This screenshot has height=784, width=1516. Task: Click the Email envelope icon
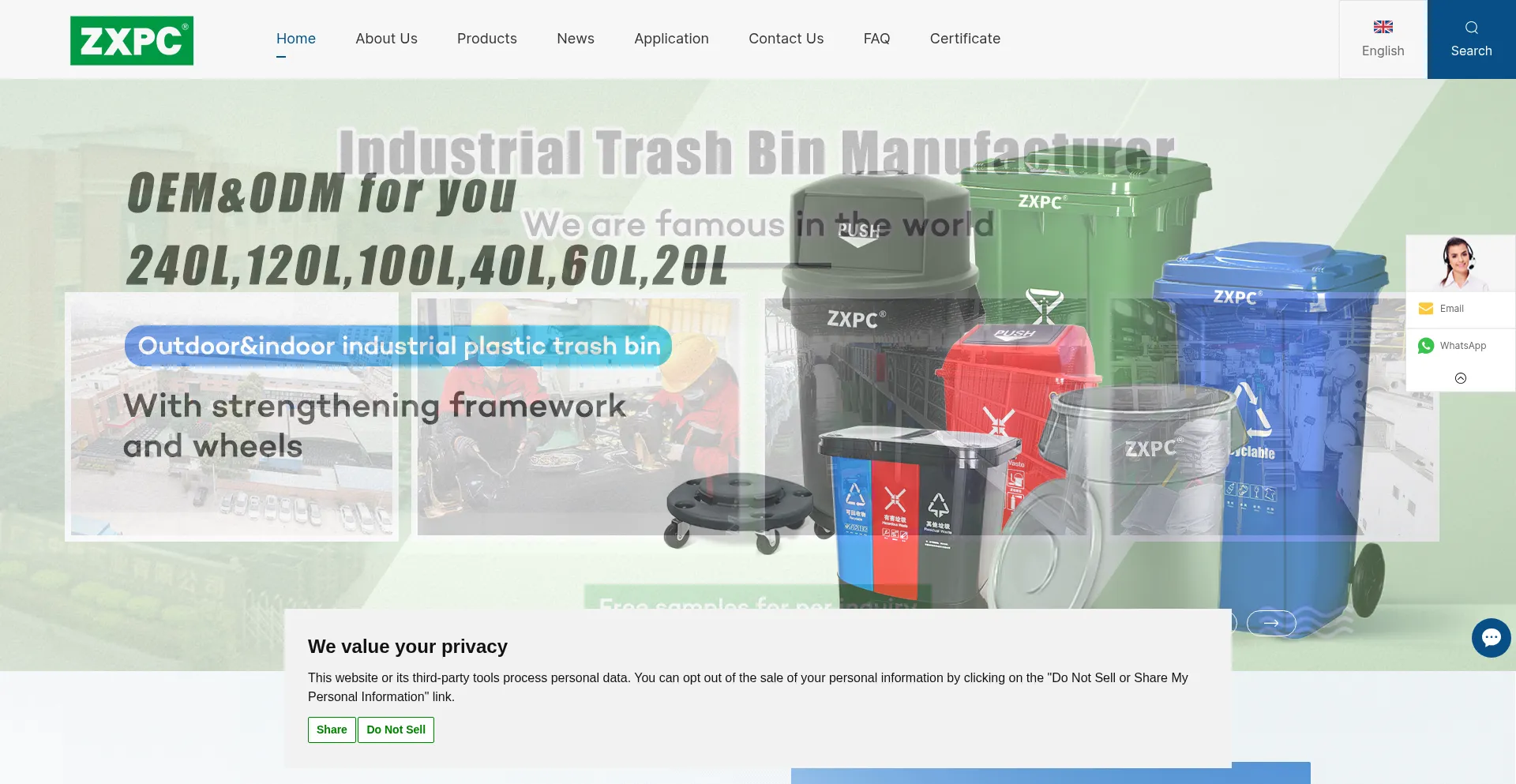(x=1426, y=309)
